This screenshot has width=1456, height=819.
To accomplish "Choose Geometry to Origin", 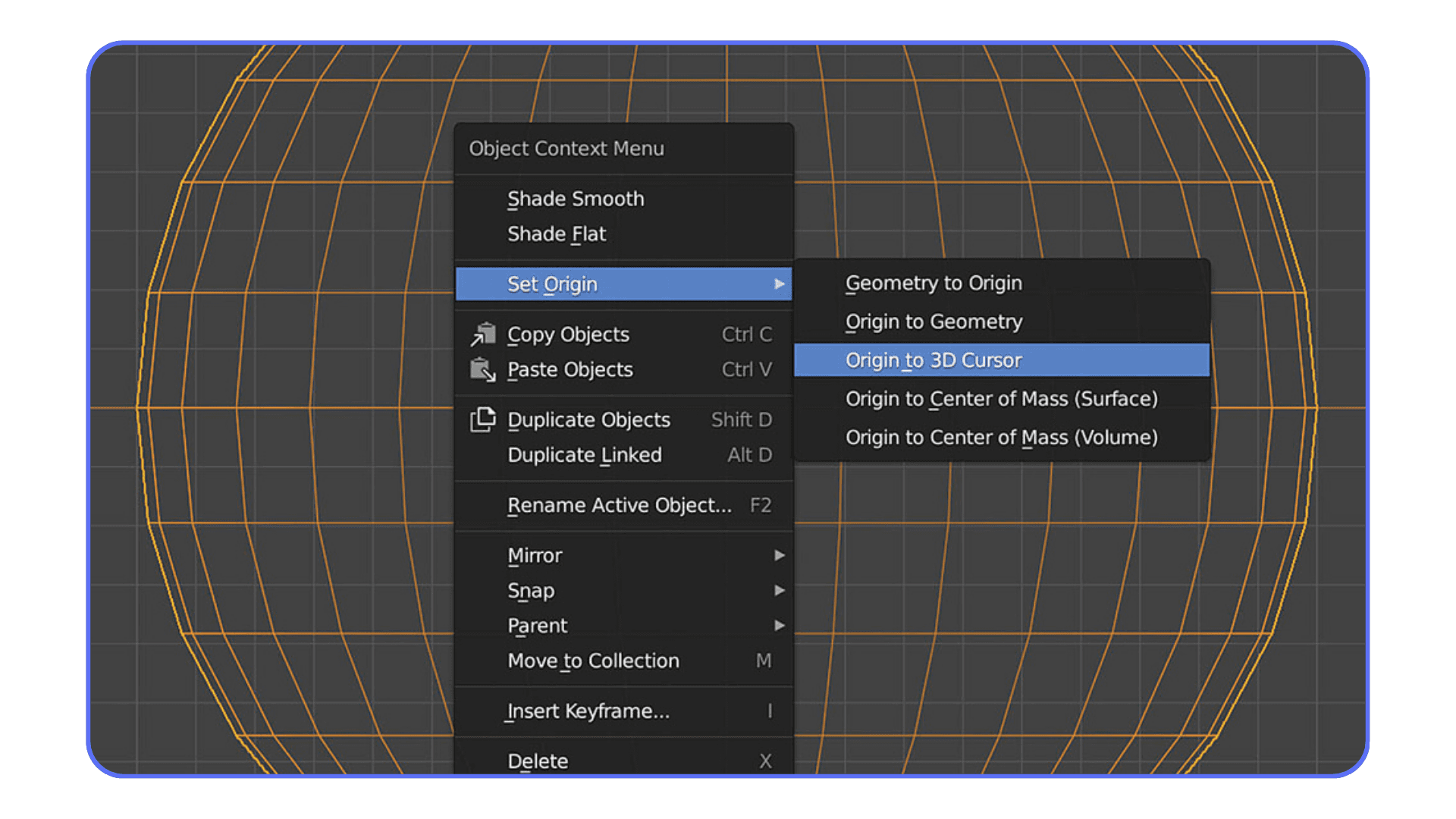I will [x=934, y=282].
